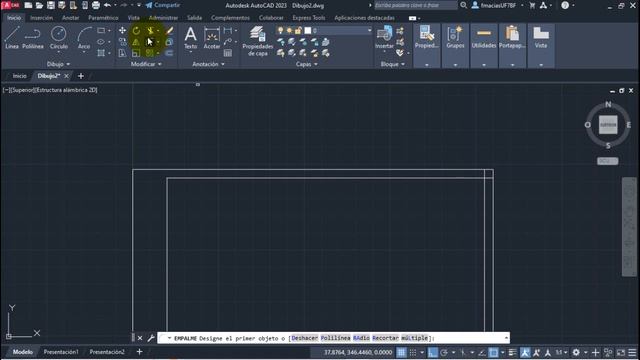Toggle drawing grid display in status bar
The height and width of the screenshot is (360, 640).
tap(402, 352)
